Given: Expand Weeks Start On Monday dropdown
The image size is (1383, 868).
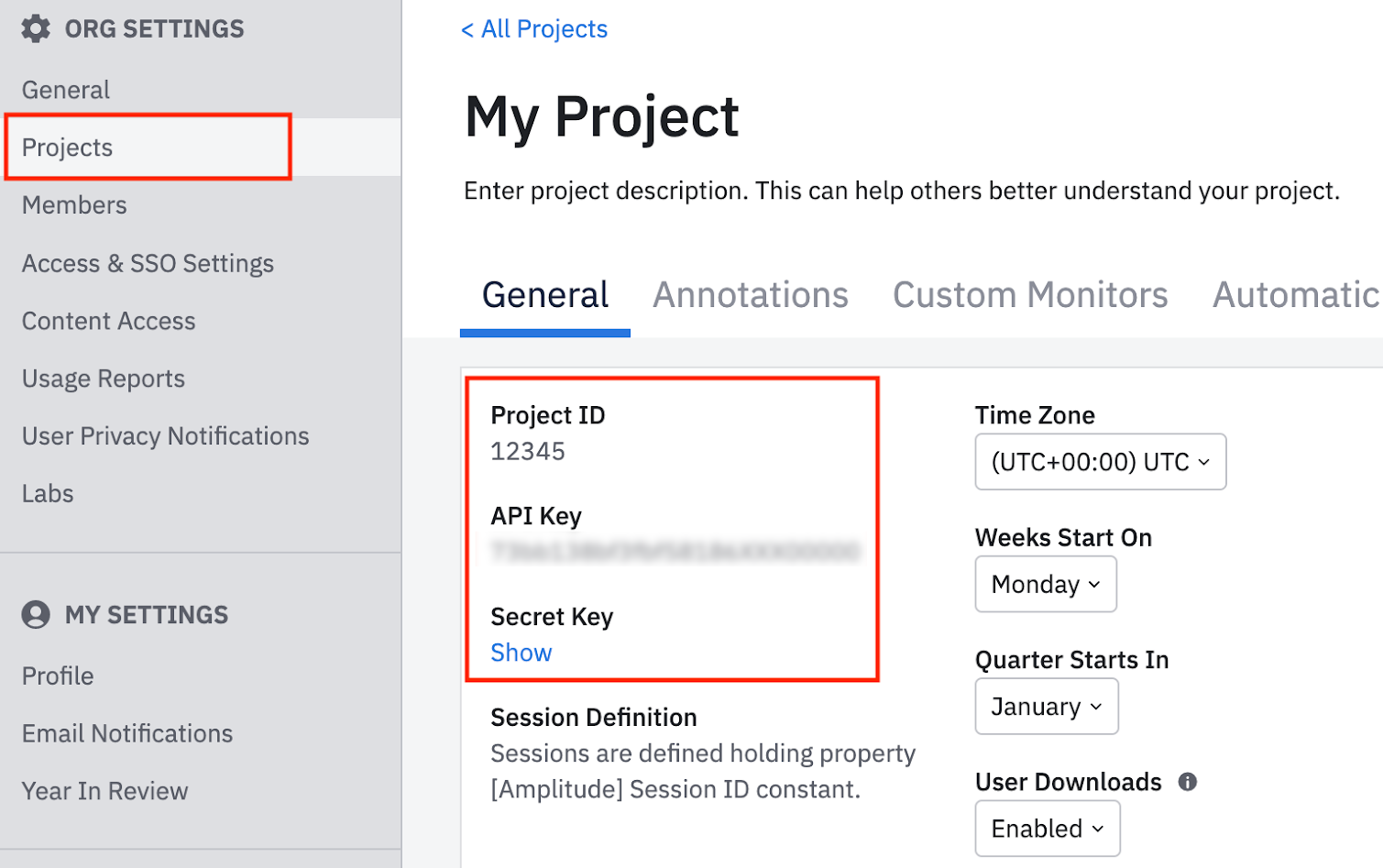Looking at the screenshot, I should [1045, 584].
